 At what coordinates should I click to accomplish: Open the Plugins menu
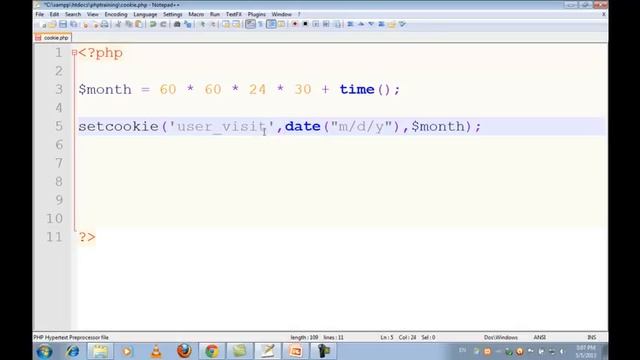[x=257, y=14]
